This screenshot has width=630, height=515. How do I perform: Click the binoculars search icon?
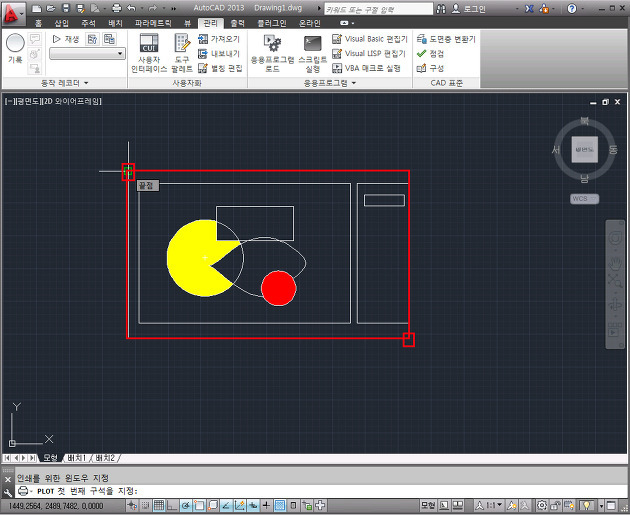[x=441, y=9]
